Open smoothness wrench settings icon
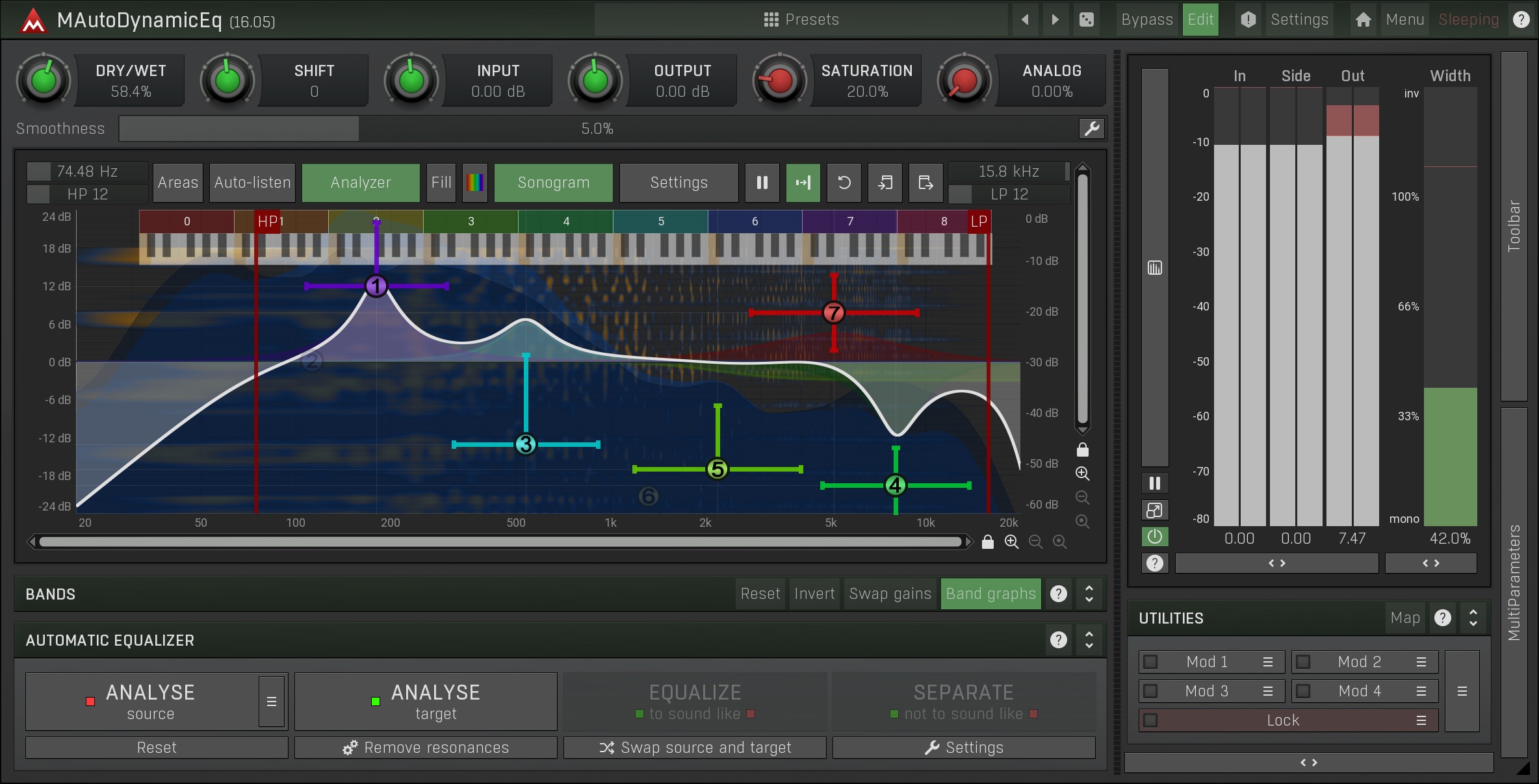Viewport: 1539px width, 784px height. tap(1092, 129)
